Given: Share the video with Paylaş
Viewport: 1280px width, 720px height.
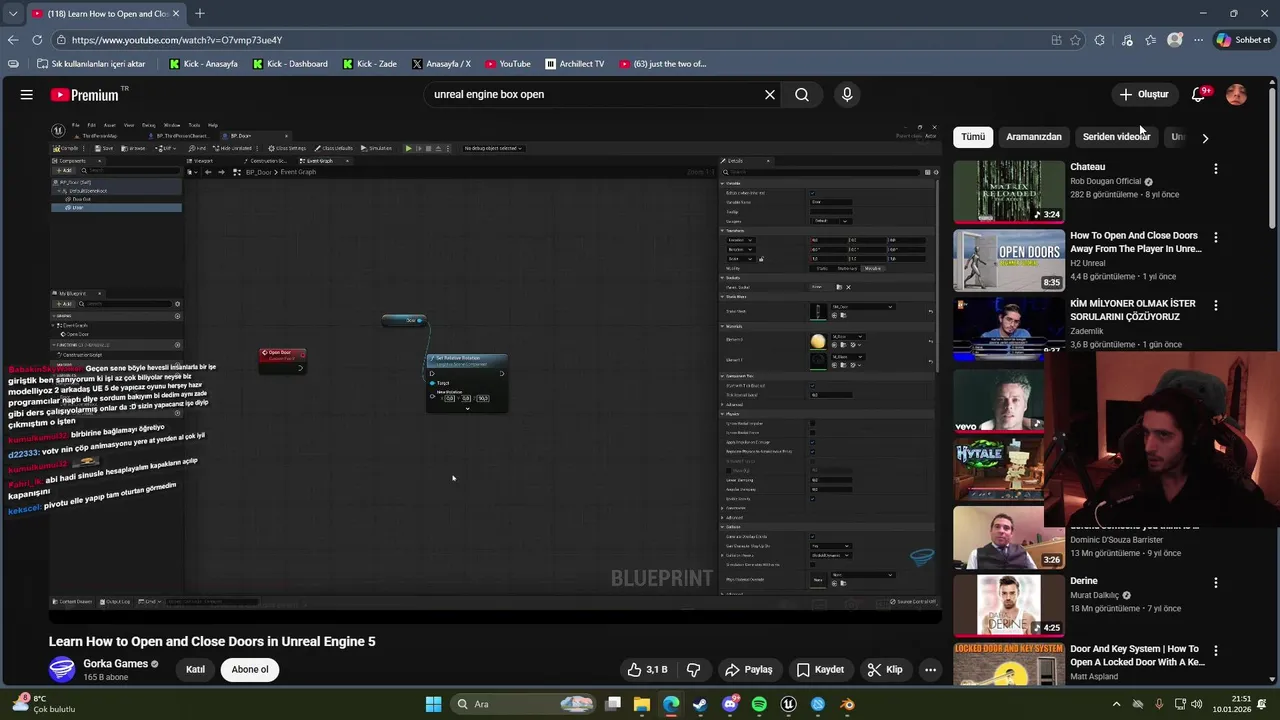Looking at the screenshot, I should point(749,669).
